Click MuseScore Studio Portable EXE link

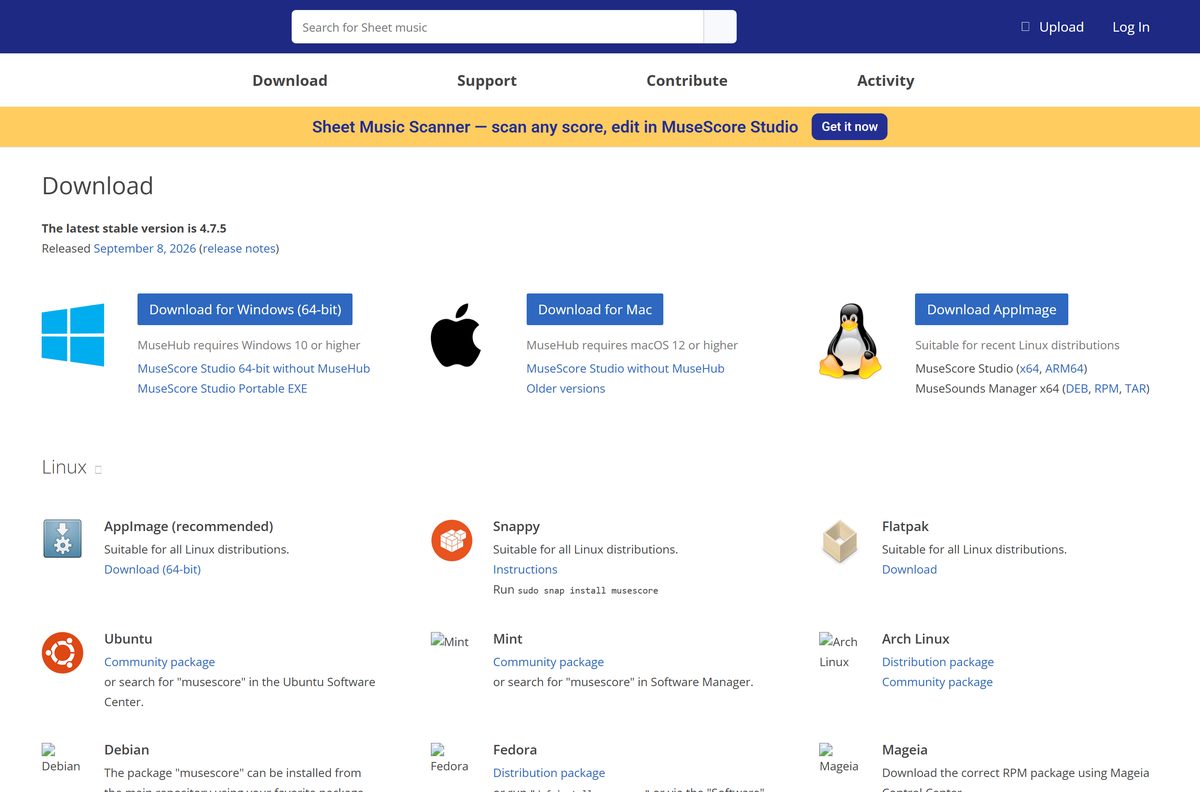pyautogui.click(x=222, y=388)
